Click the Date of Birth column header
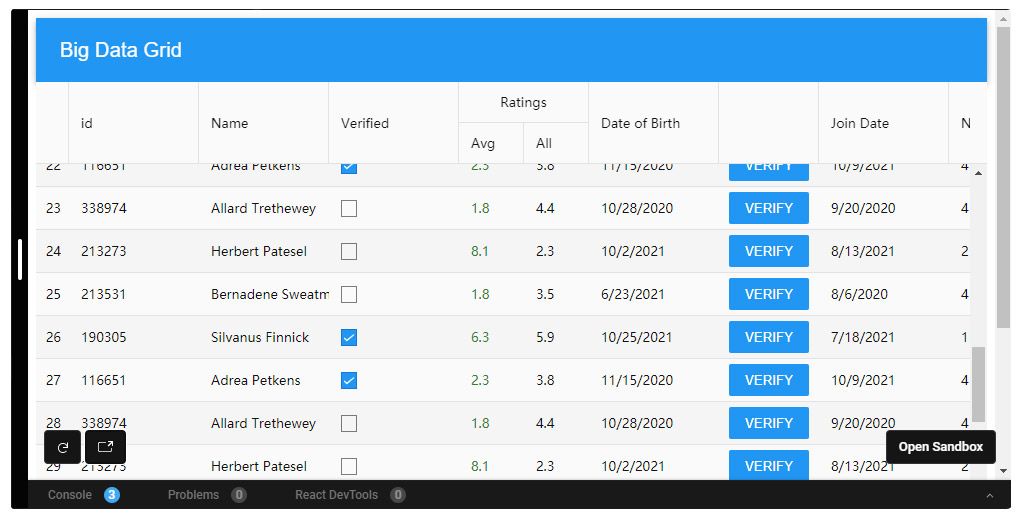This screenshot has height=520, width=1026. pyautogui.click(x=640, y=123)
